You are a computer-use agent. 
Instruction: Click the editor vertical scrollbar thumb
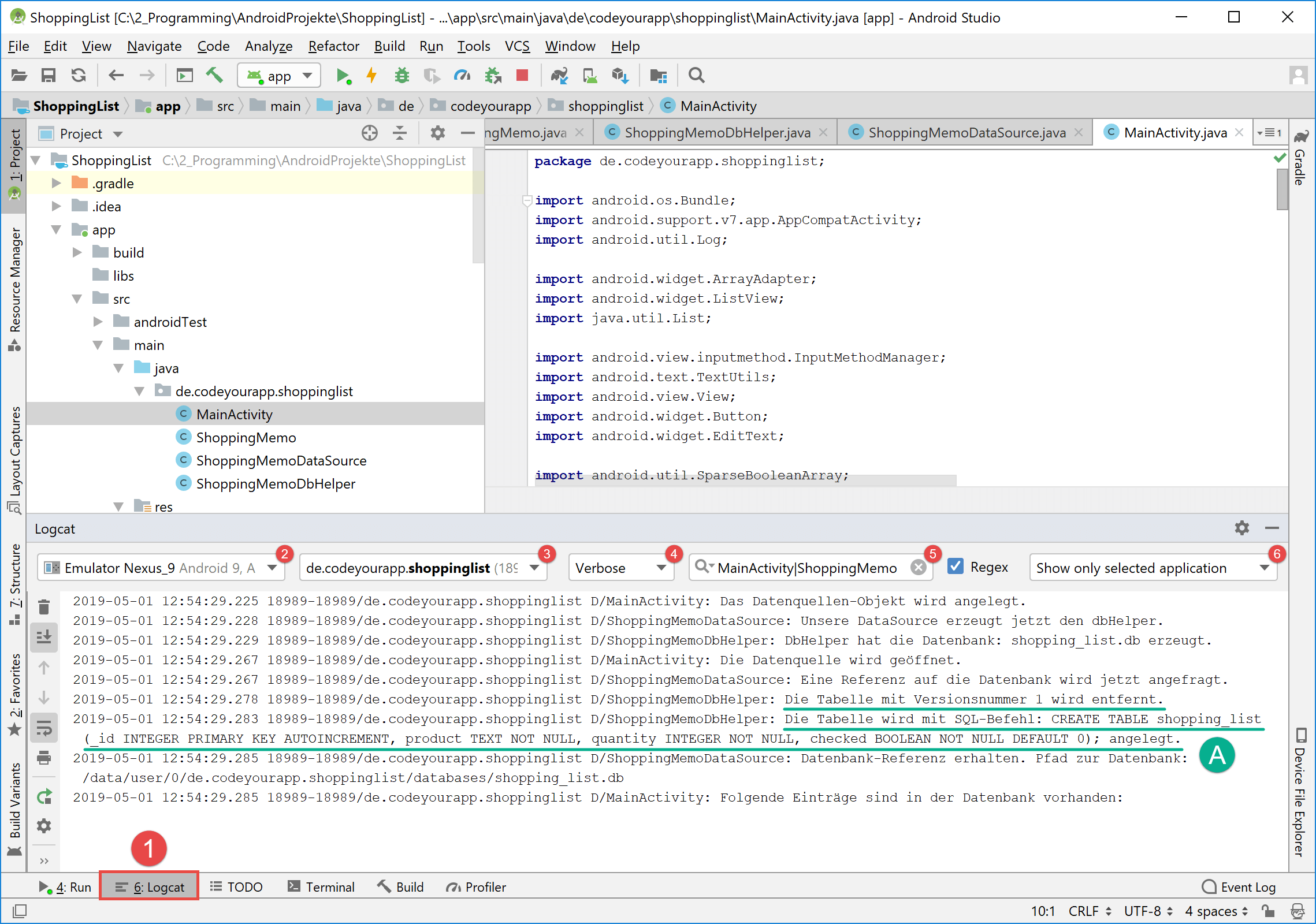click(1282, 189)
